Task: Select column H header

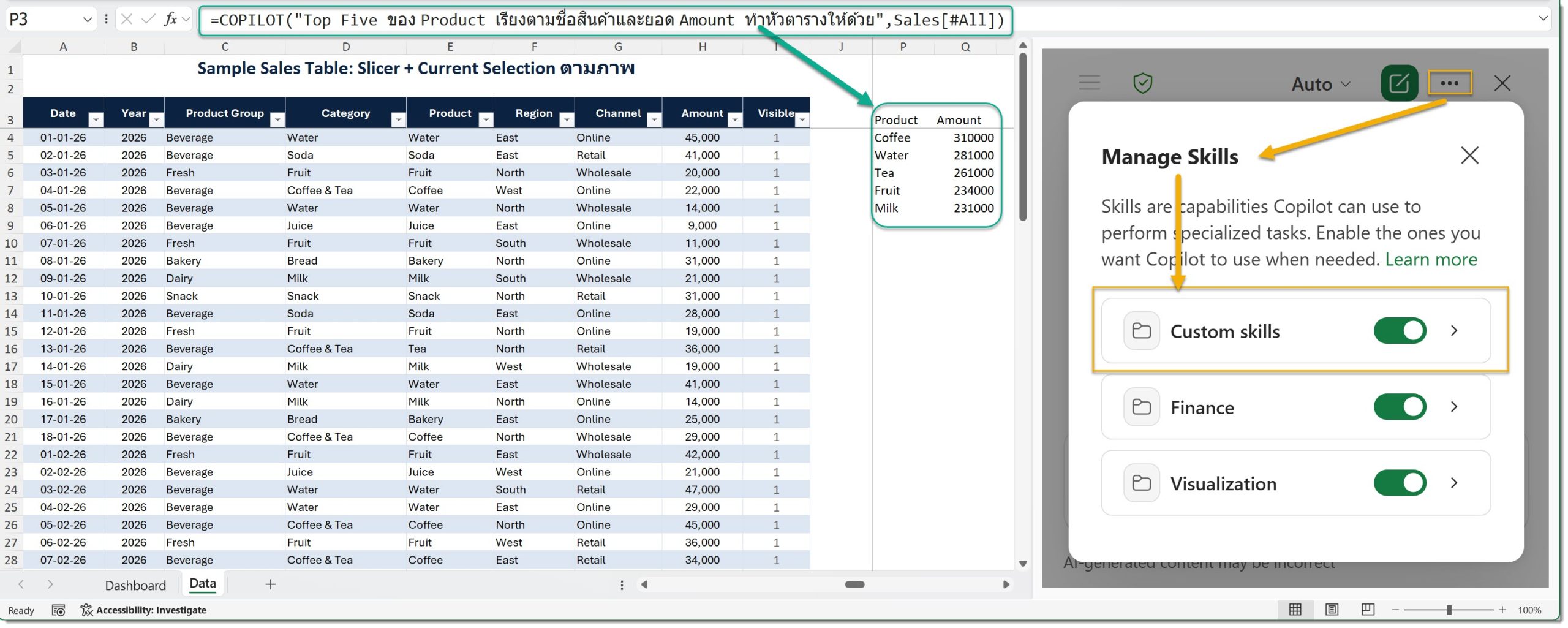Action: (x=703, y=47)
